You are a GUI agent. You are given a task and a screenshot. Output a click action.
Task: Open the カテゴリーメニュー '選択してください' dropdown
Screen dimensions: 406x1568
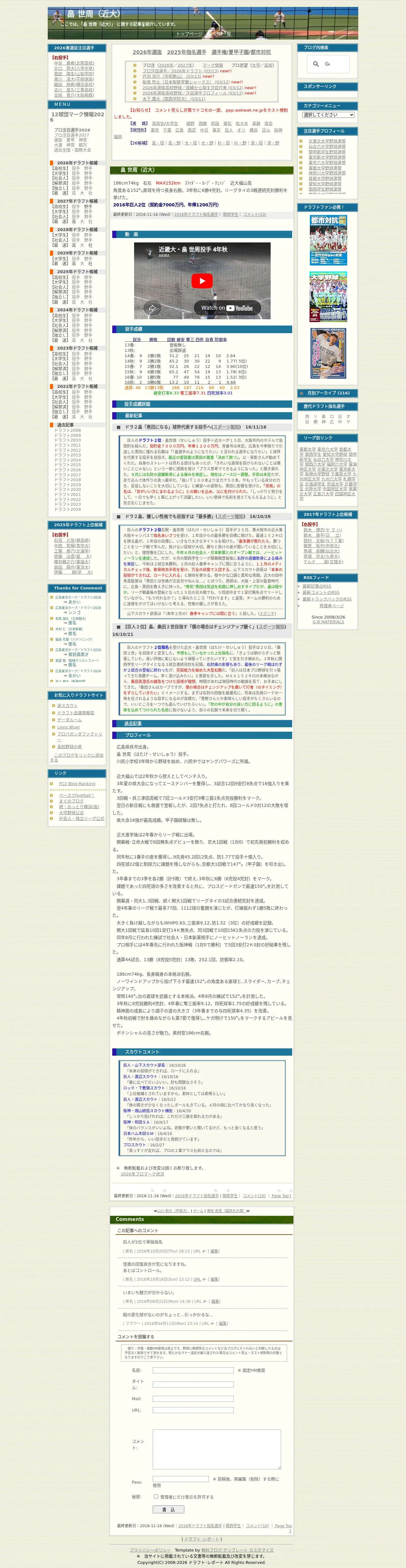tap(328, 114)
